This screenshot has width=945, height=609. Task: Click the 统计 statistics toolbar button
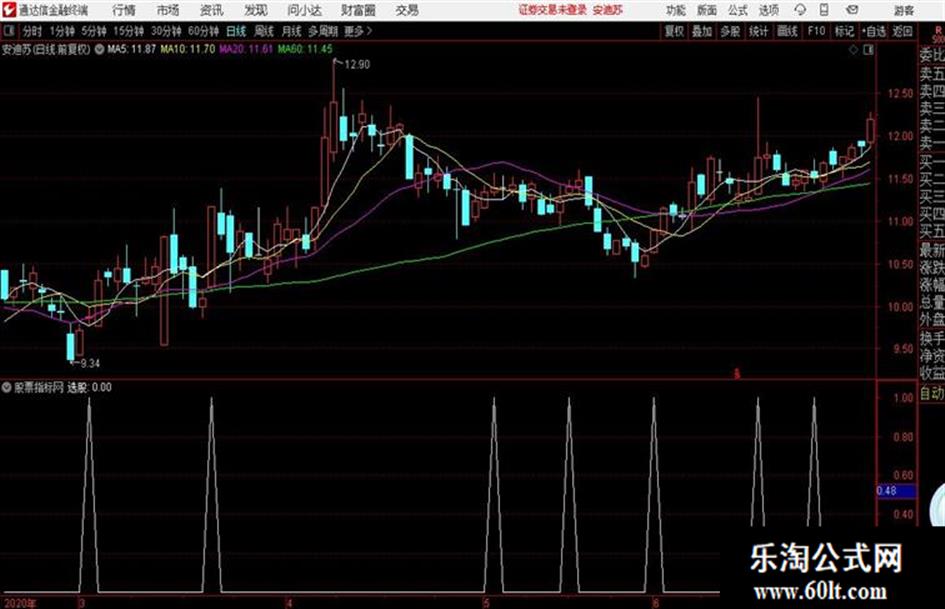759,31
